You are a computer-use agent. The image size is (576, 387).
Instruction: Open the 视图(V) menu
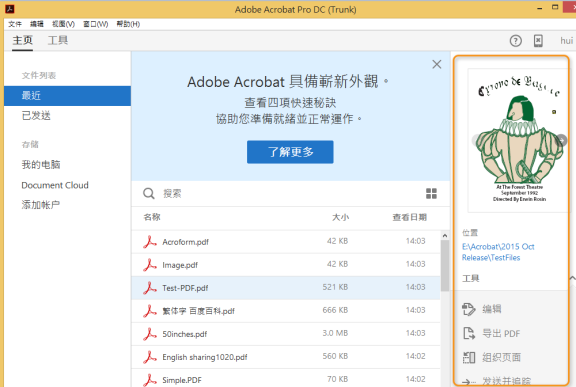coord(63,24)
